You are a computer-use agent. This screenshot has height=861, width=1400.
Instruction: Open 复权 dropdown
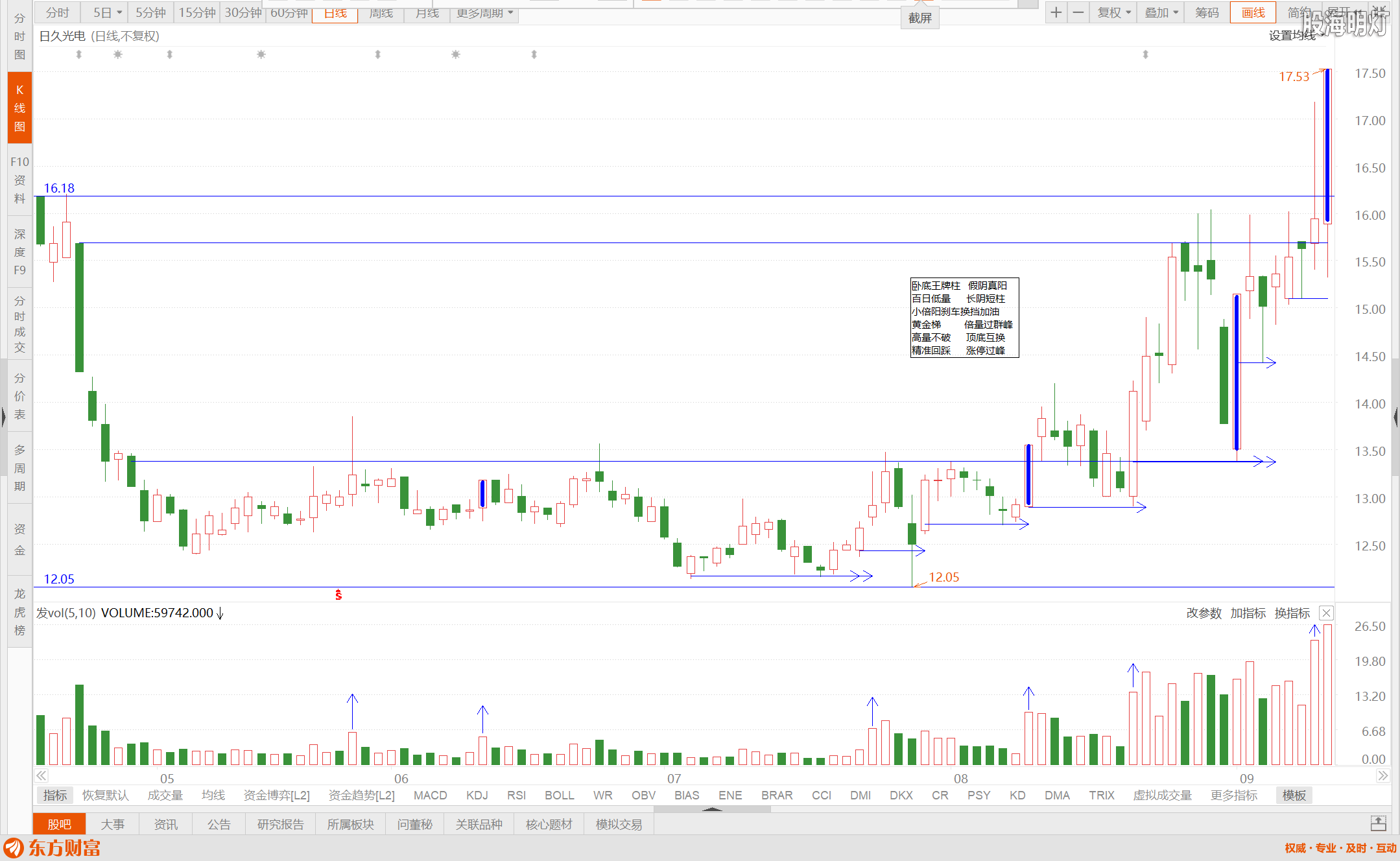[1114, 12]
